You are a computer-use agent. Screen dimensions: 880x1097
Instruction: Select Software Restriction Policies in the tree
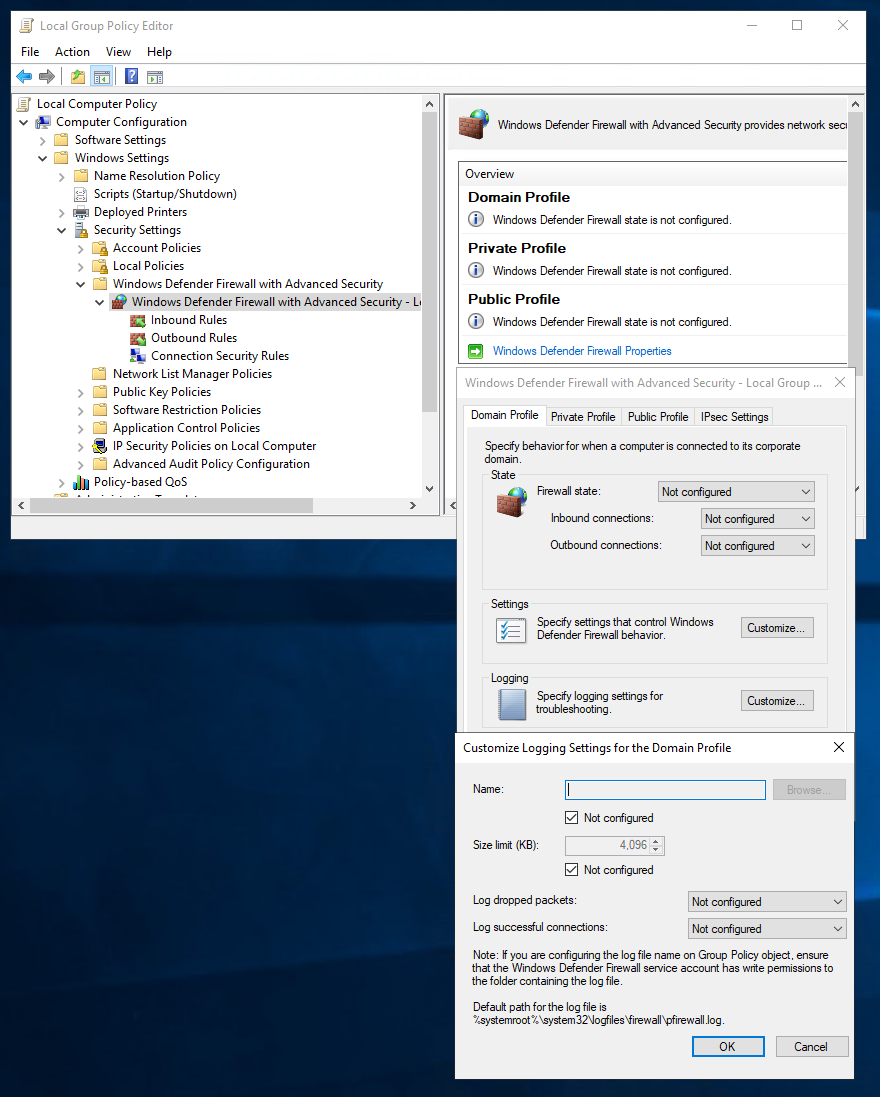point(187,410)
